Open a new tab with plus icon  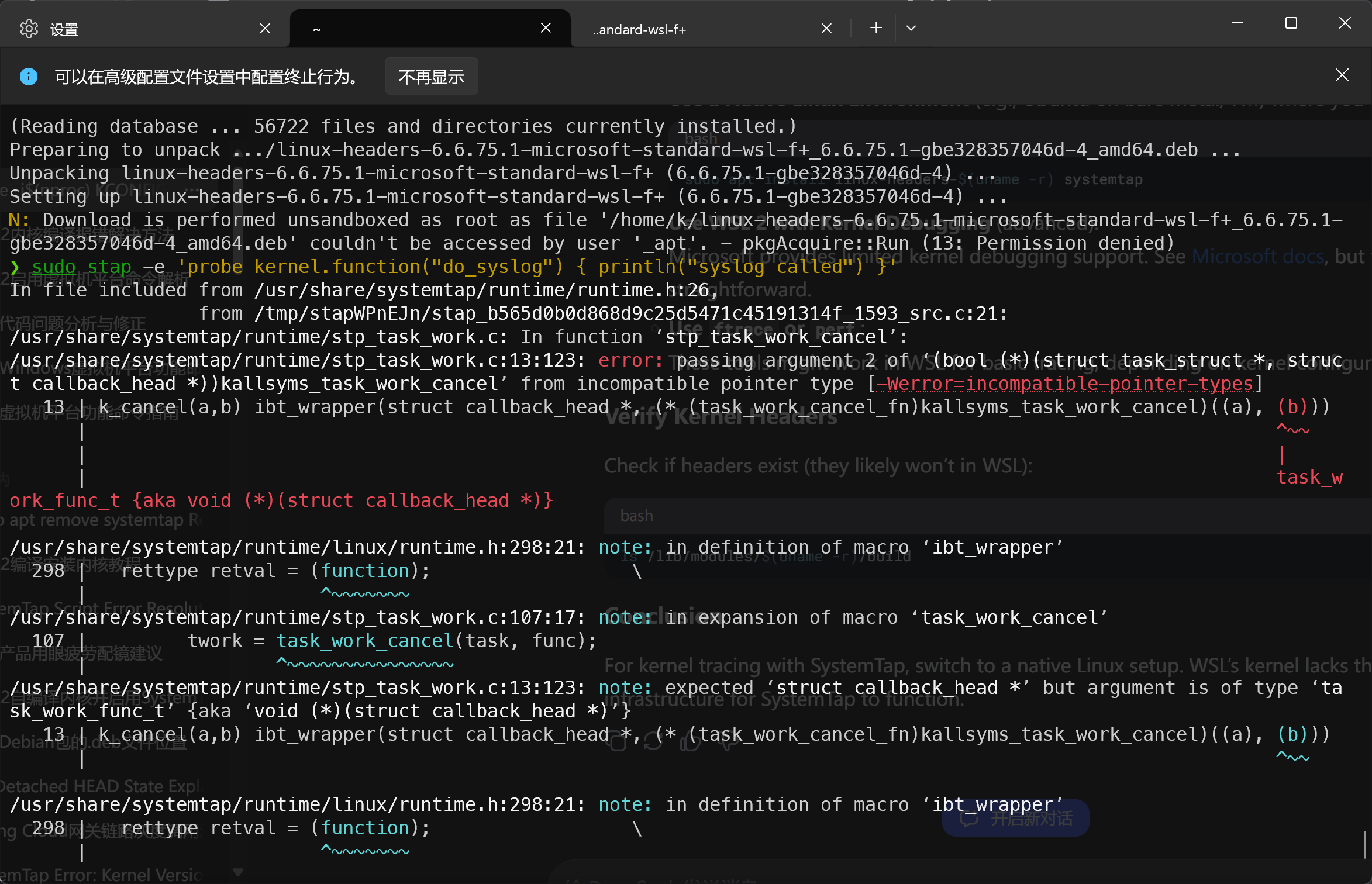[x=875, y=28]
